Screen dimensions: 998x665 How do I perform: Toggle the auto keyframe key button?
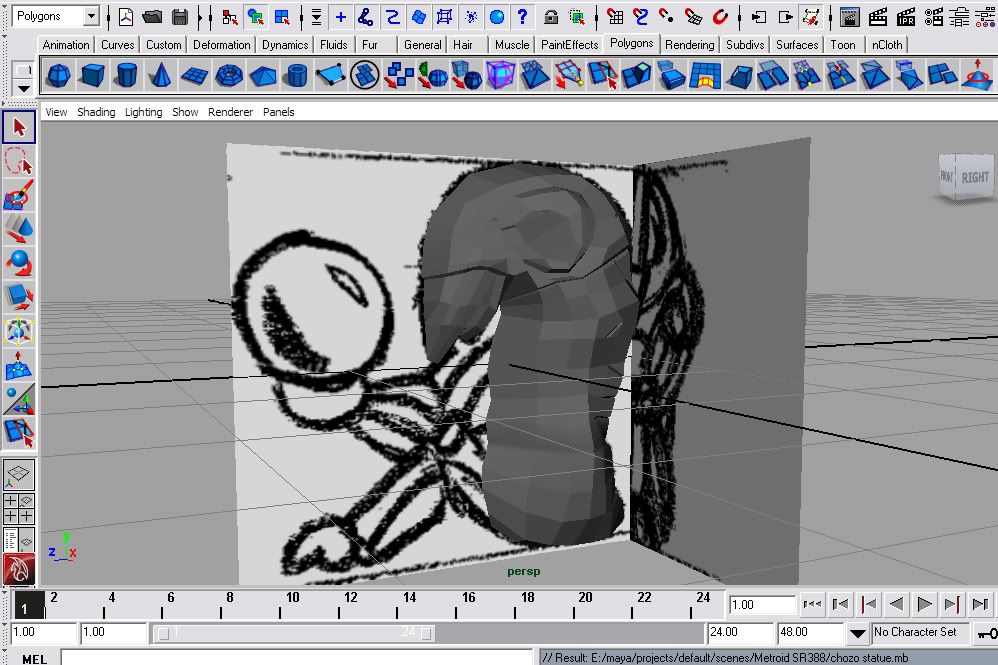(x=986, y=633)
